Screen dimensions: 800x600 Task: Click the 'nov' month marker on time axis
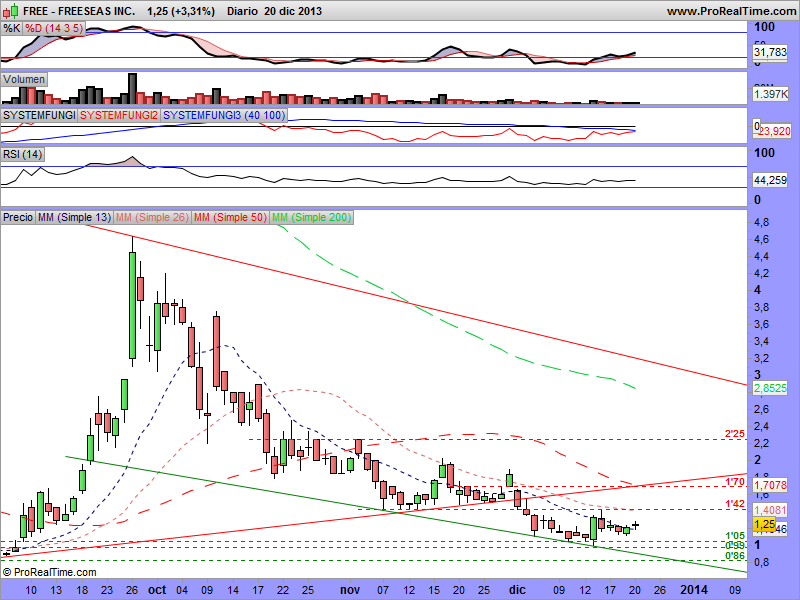[350, 590]
